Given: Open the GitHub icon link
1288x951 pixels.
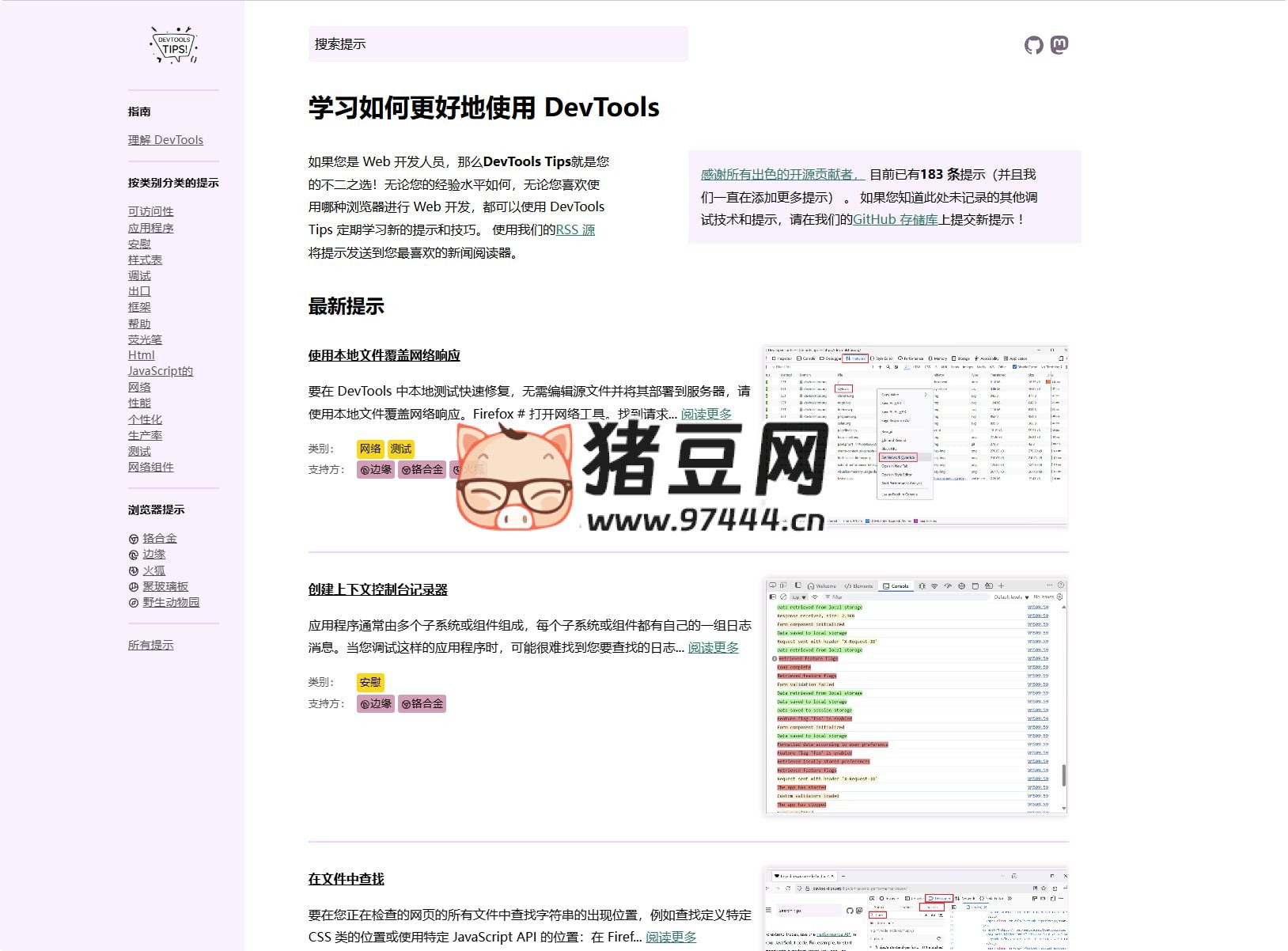Looking at the screenshot, I should (1033, 45).
